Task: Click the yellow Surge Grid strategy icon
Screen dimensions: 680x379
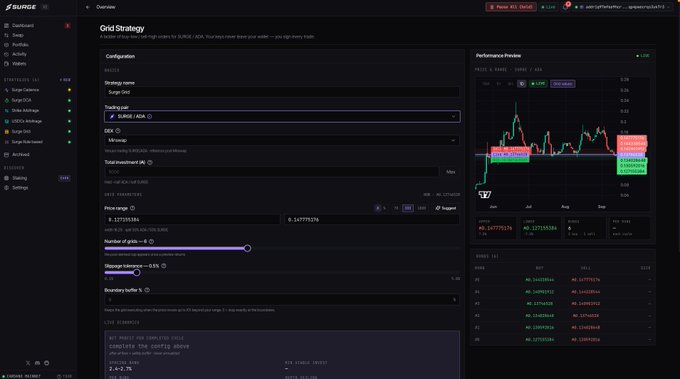Action: click(x=7, y=131)
